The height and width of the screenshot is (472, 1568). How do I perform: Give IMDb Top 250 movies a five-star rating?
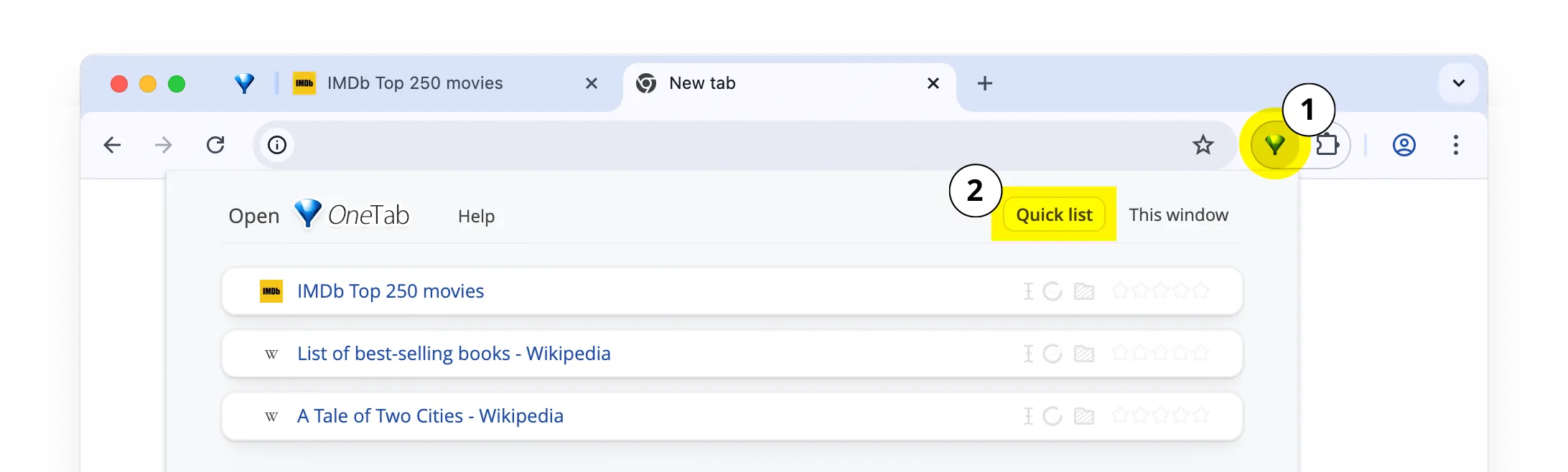[x=1201, y=291]
